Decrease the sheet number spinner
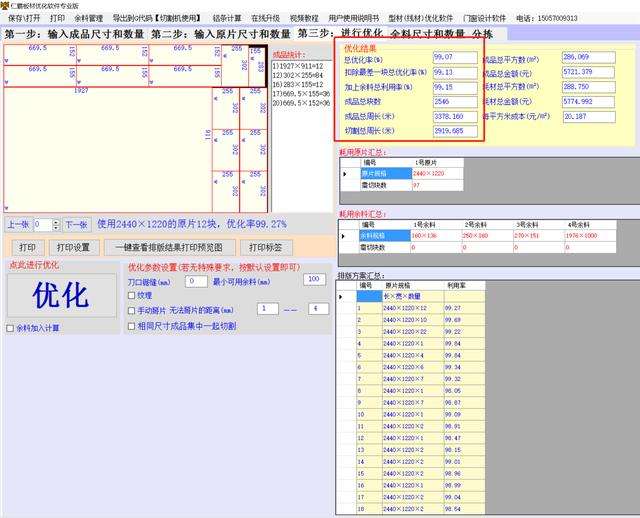Screen dimensions: 640x518 (x=56, y=227)
